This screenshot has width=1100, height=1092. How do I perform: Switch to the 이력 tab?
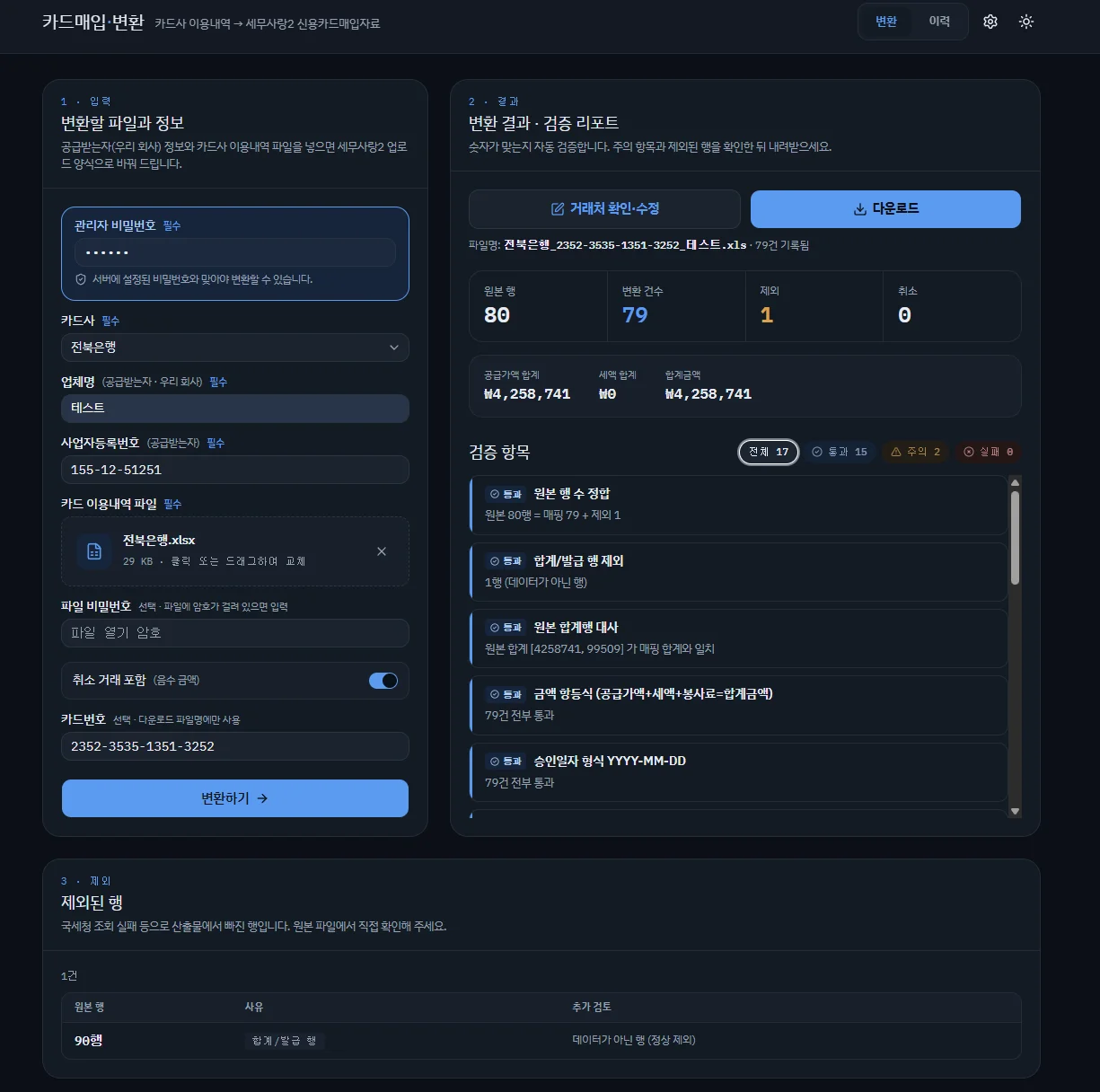tap(939, 22)
